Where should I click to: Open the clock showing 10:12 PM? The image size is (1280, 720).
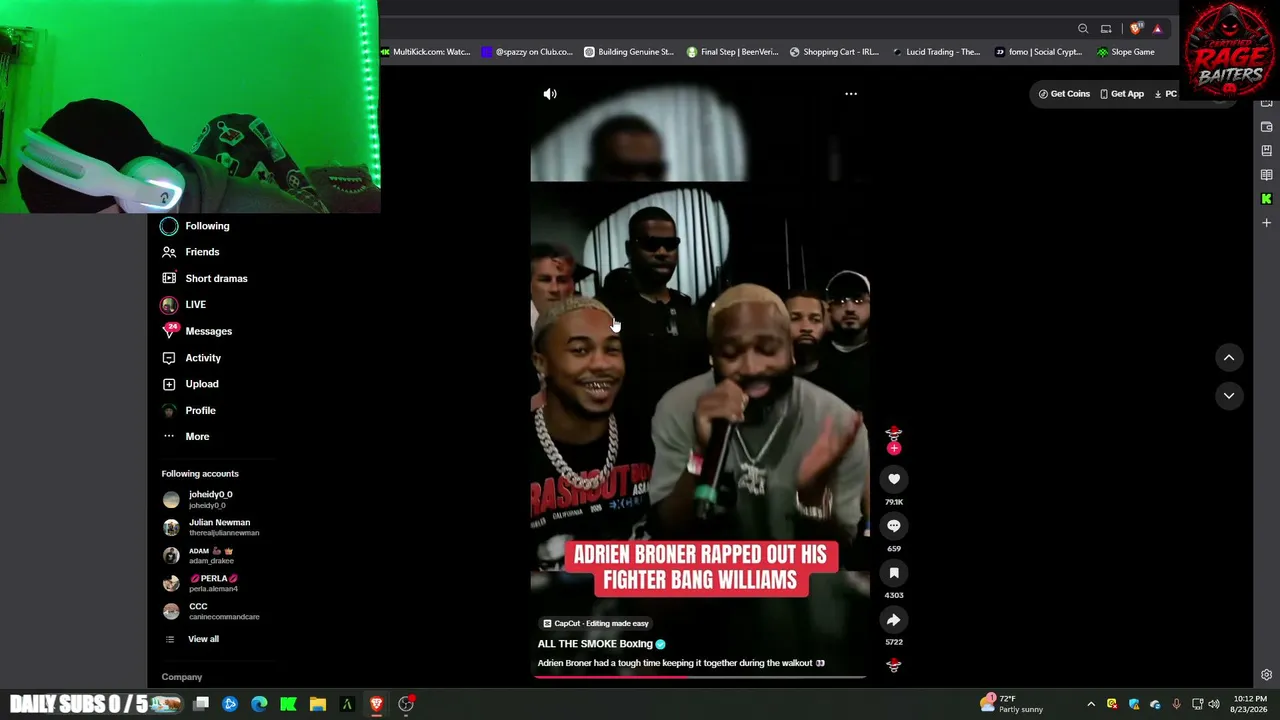click(1250, 704)
